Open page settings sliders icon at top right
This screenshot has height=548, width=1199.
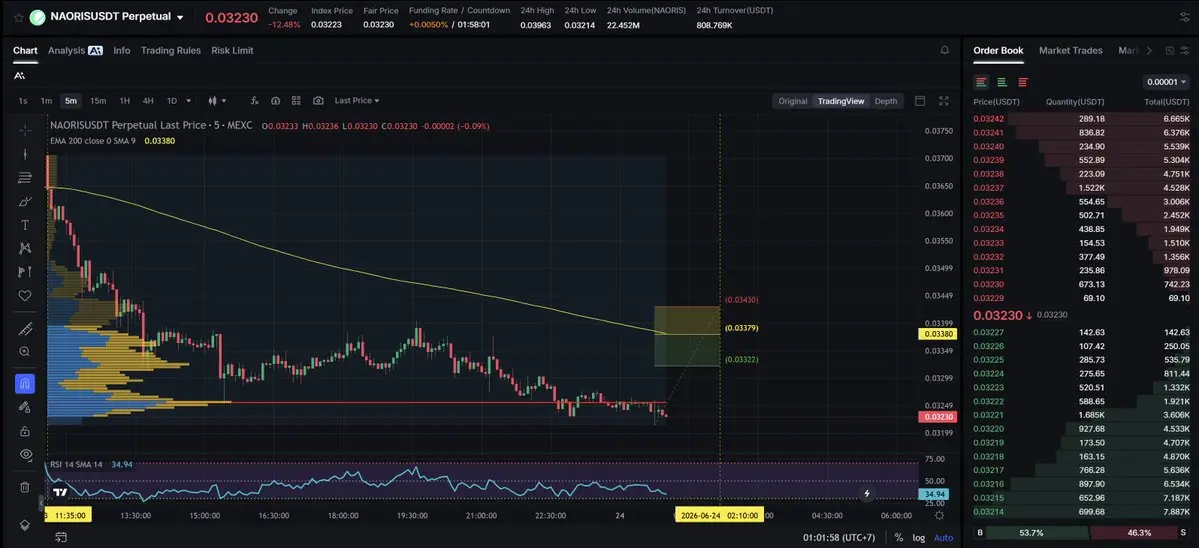(x=1185, y=17)
